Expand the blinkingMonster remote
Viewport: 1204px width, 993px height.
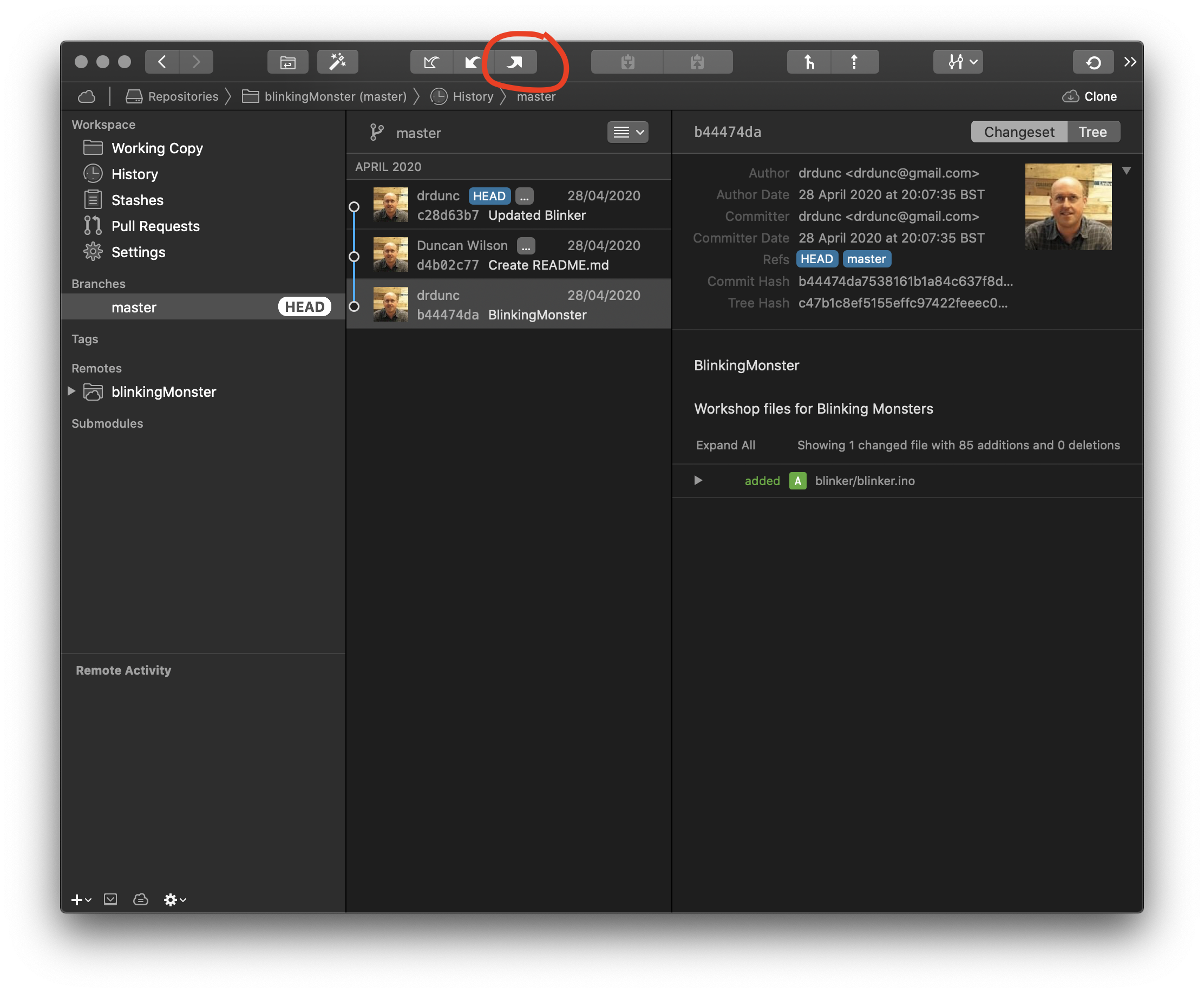click(x=71, y=391)
